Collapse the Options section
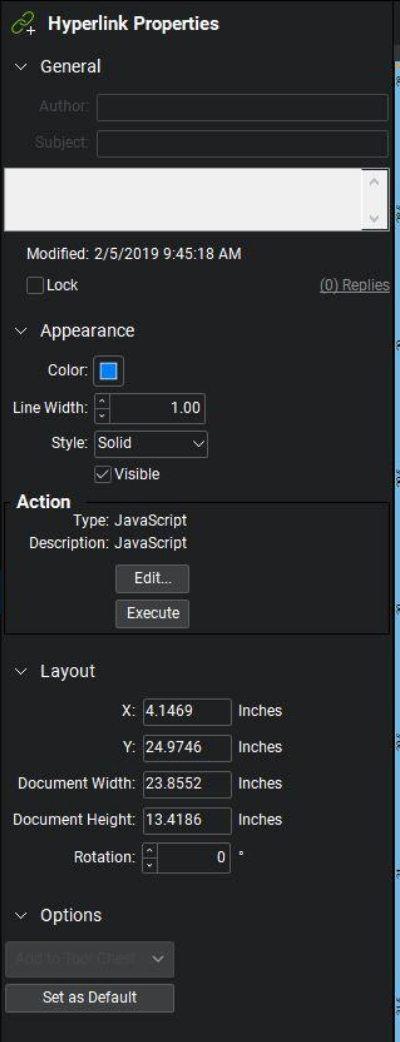 point(21,916)
